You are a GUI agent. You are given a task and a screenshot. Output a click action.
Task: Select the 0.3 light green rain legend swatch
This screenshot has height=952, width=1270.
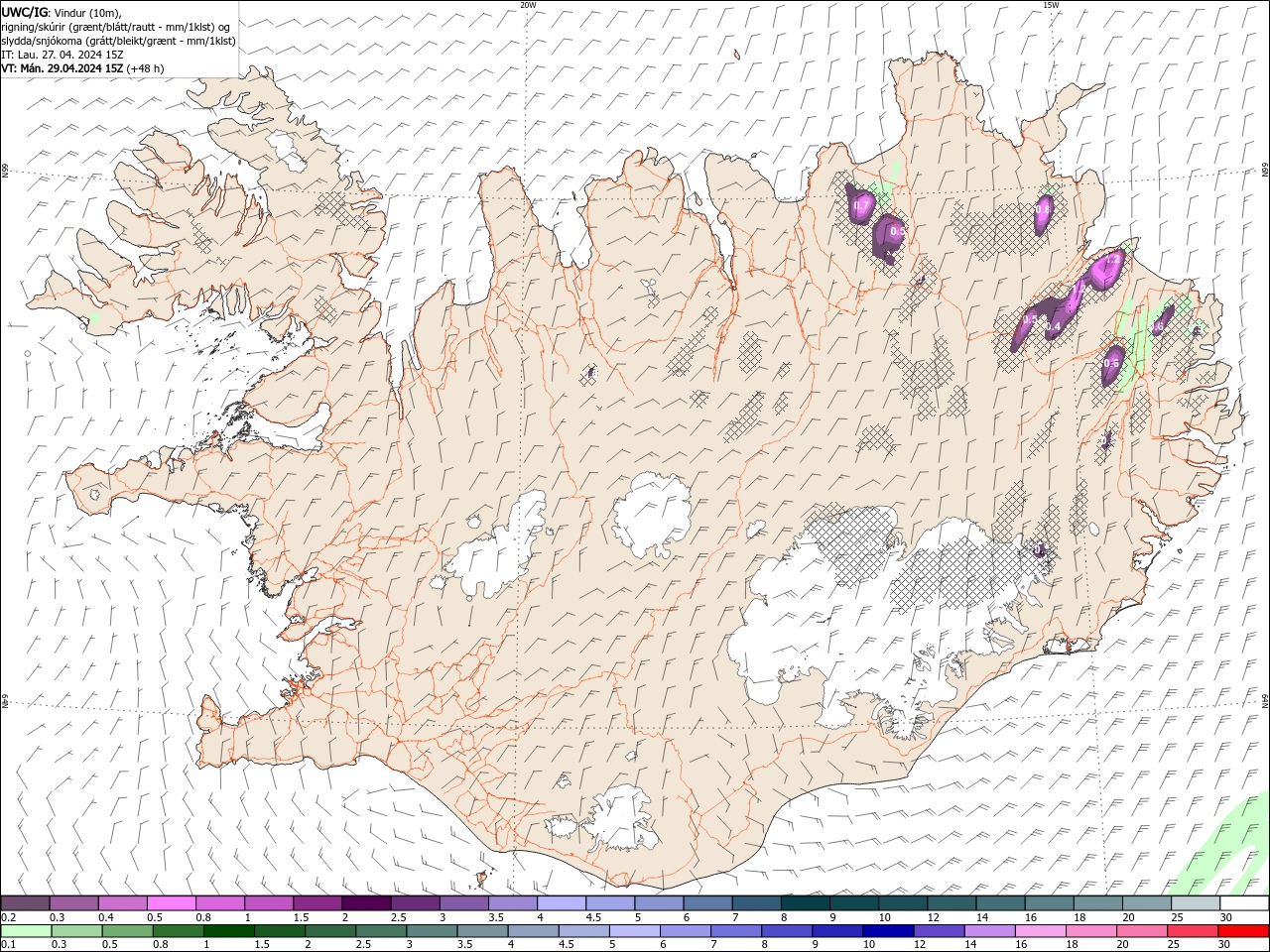pyautogui.click(x=76, y=931)
